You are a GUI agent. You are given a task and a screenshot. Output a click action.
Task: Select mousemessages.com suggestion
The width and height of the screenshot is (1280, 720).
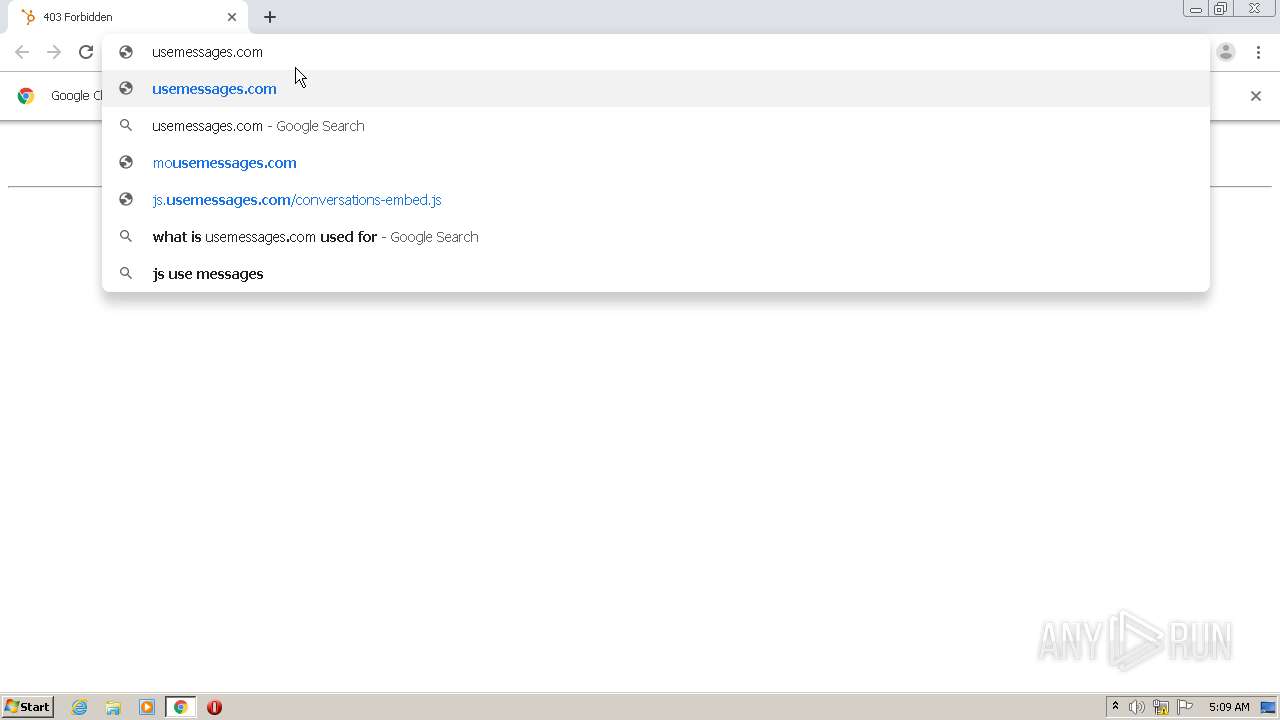point(656,163)
